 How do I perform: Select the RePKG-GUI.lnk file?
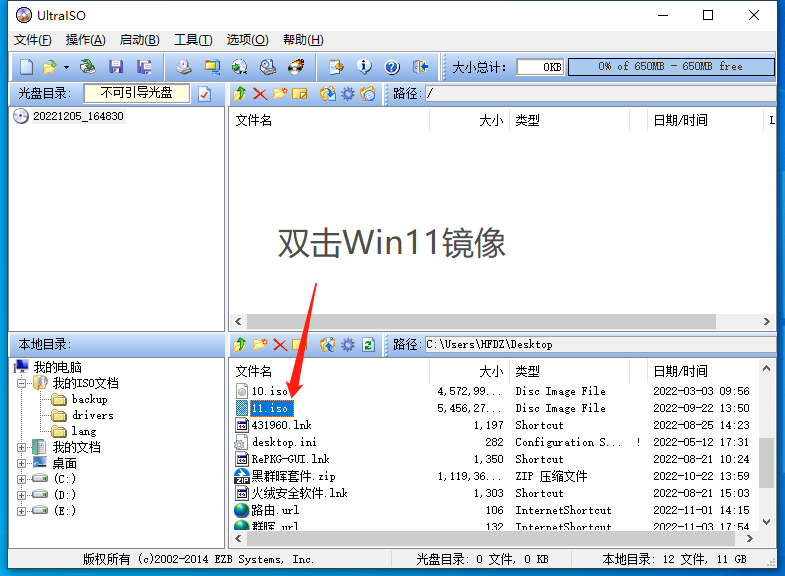(x=290, y=459)
